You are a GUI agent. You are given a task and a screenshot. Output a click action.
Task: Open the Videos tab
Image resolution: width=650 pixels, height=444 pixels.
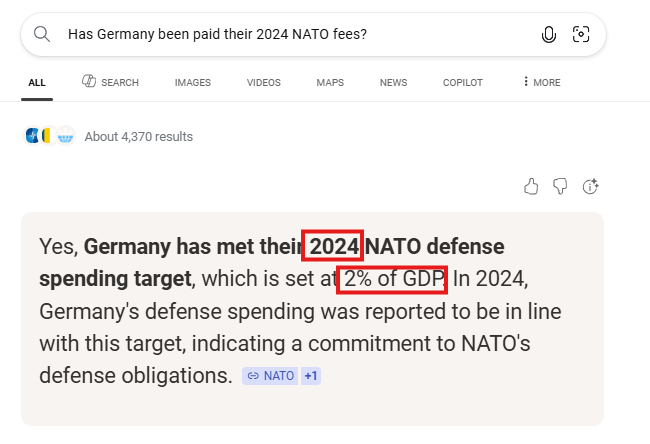click(x=263, y=82)
